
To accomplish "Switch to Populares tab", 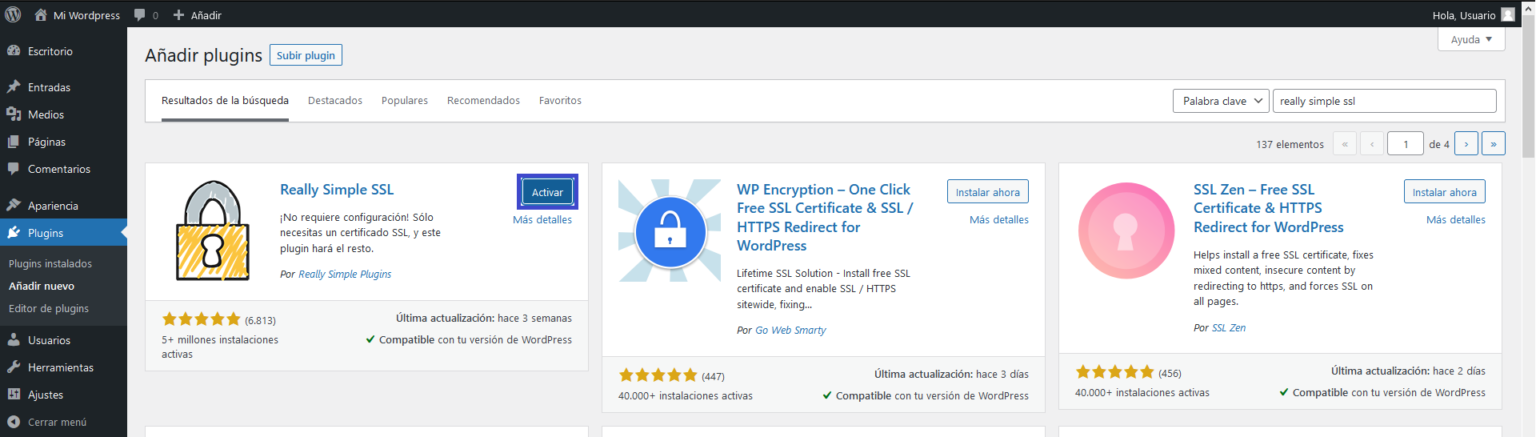I will pos(405,101).
